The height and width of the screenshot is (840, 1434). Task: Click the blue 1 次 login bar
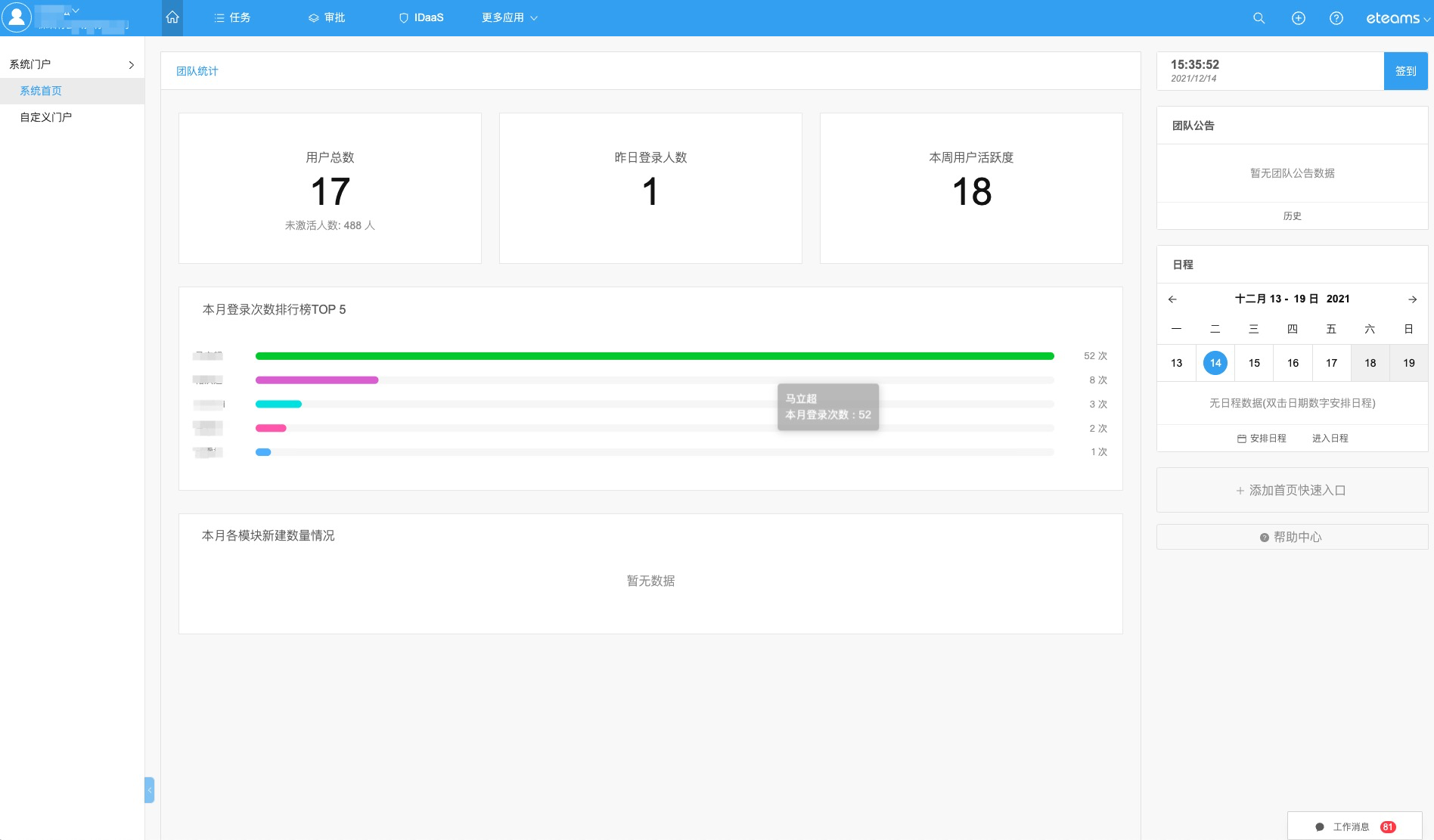click(263, 452)
